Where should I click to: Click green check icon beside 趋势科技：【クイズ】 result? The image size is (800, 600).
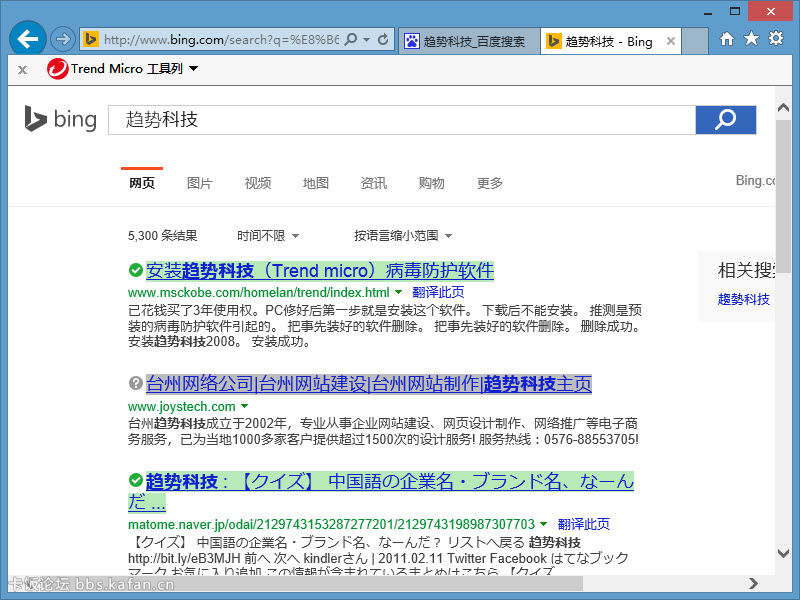point(135,480)
